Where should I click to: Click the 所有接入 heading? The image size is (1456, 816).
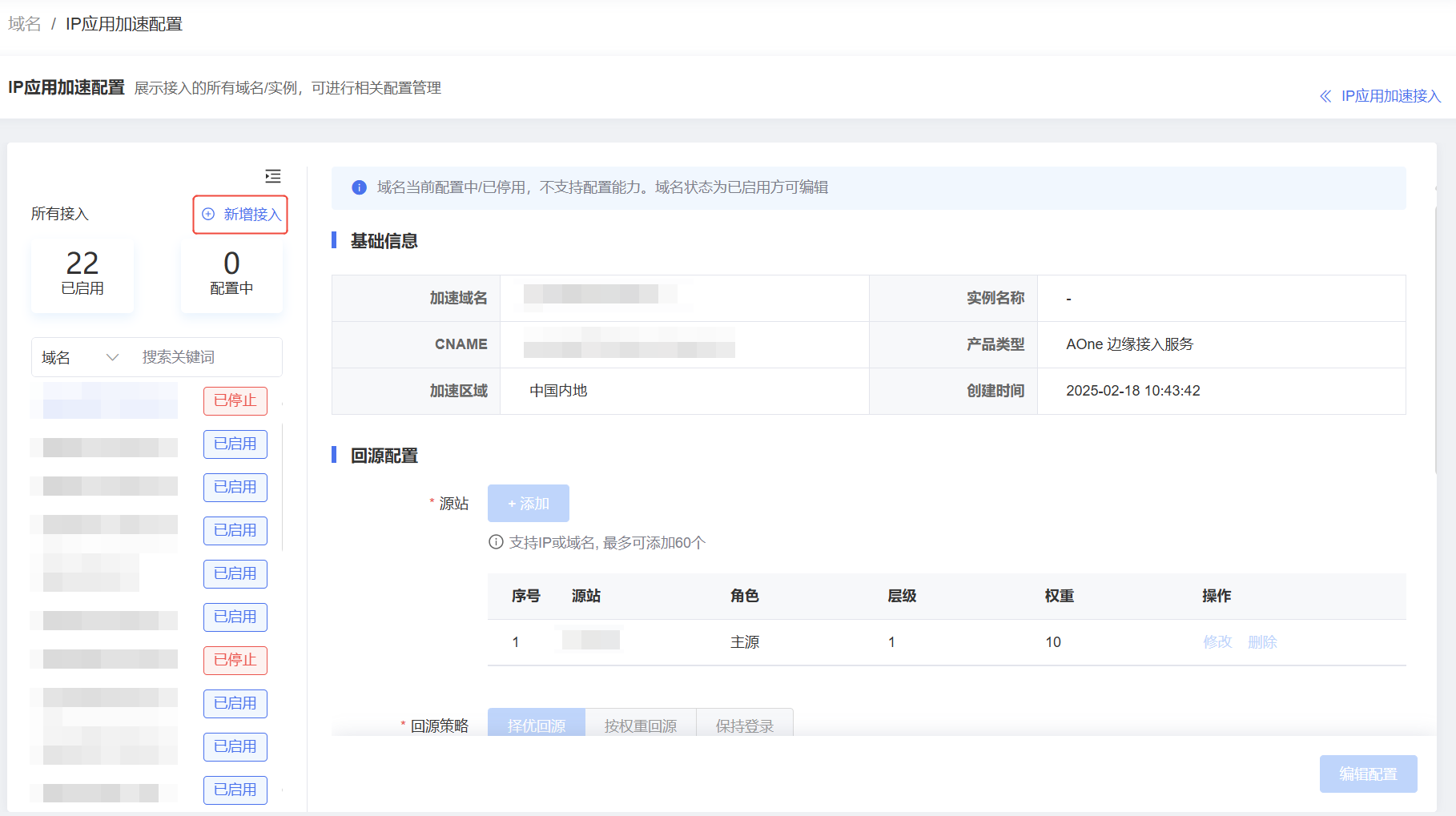coord(60,214)
